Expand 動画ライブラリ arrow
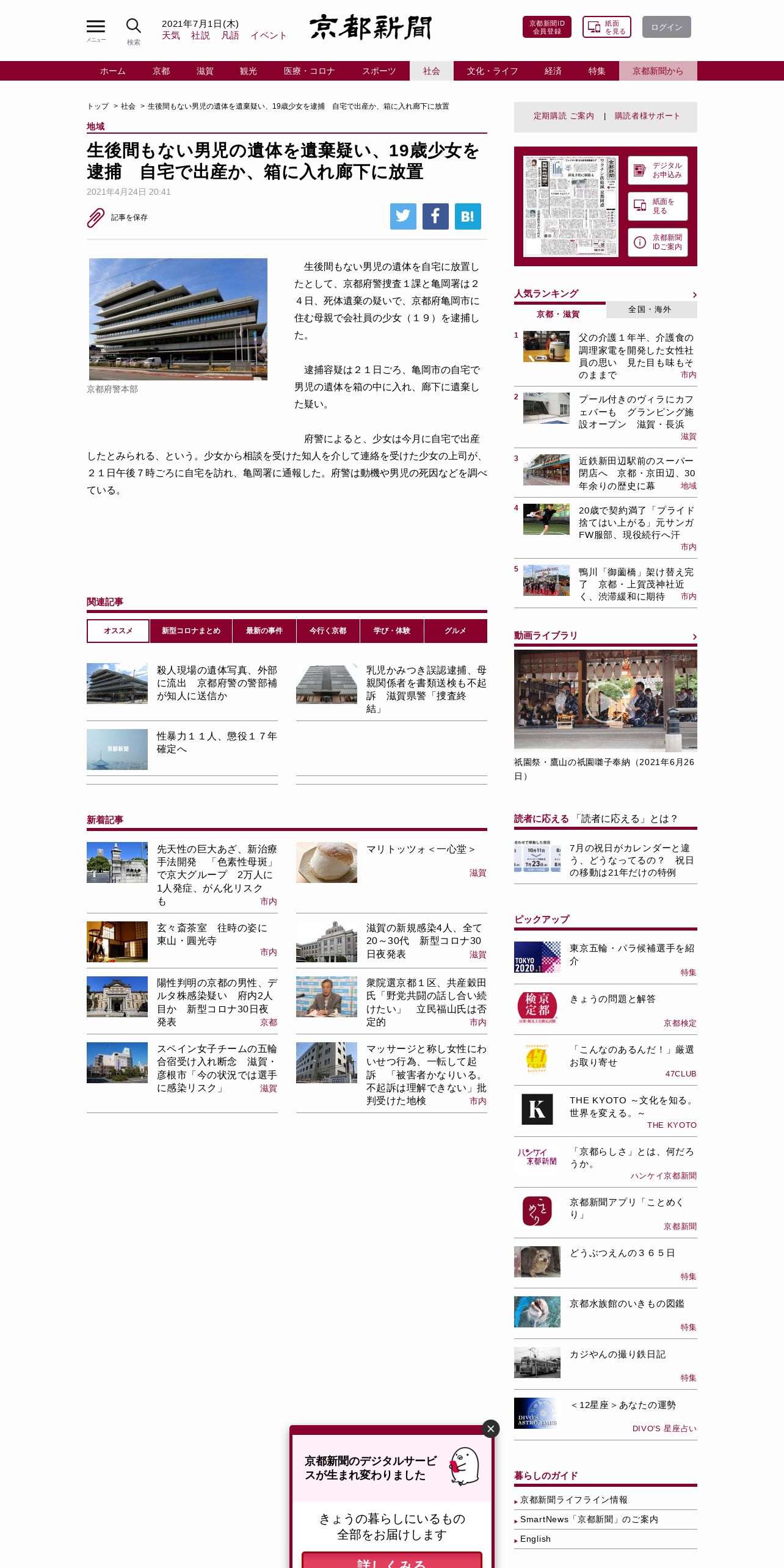 [694, 637]
